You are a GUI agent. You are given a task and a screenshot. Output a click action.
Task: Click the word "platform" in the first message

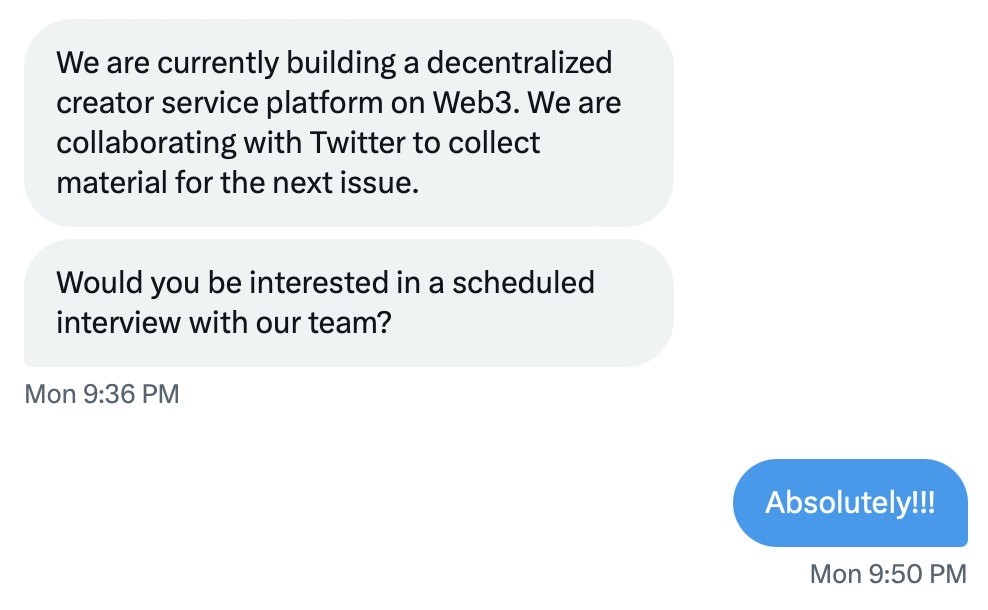[331, 103]
